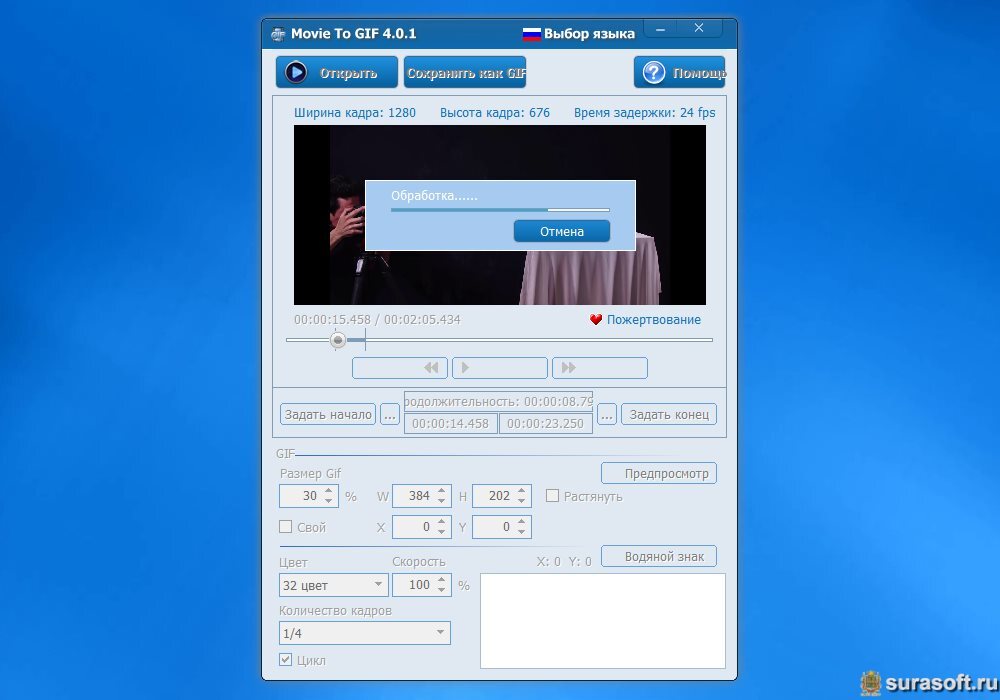1000x700 pixels.
Task: Click the blue play icon on Открыть button
Action: [x=295, y=72]
